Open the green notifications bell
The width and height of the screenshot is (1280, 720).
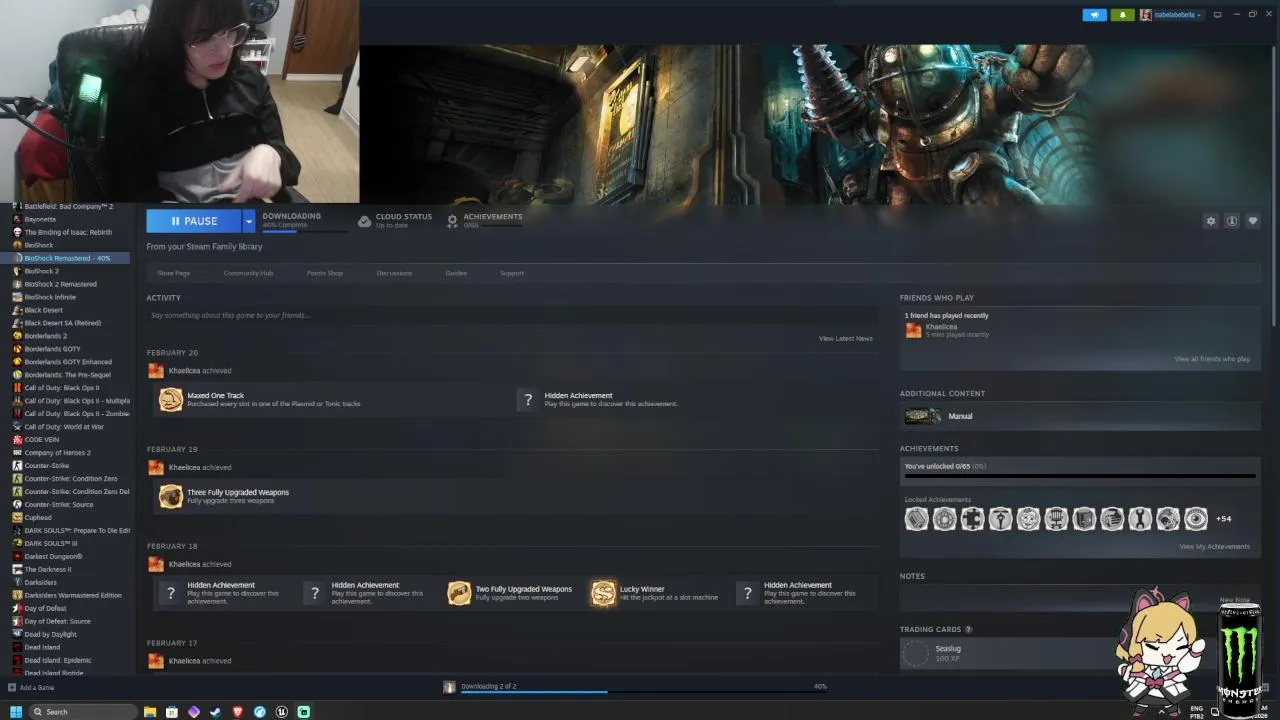pos(1122,15)
